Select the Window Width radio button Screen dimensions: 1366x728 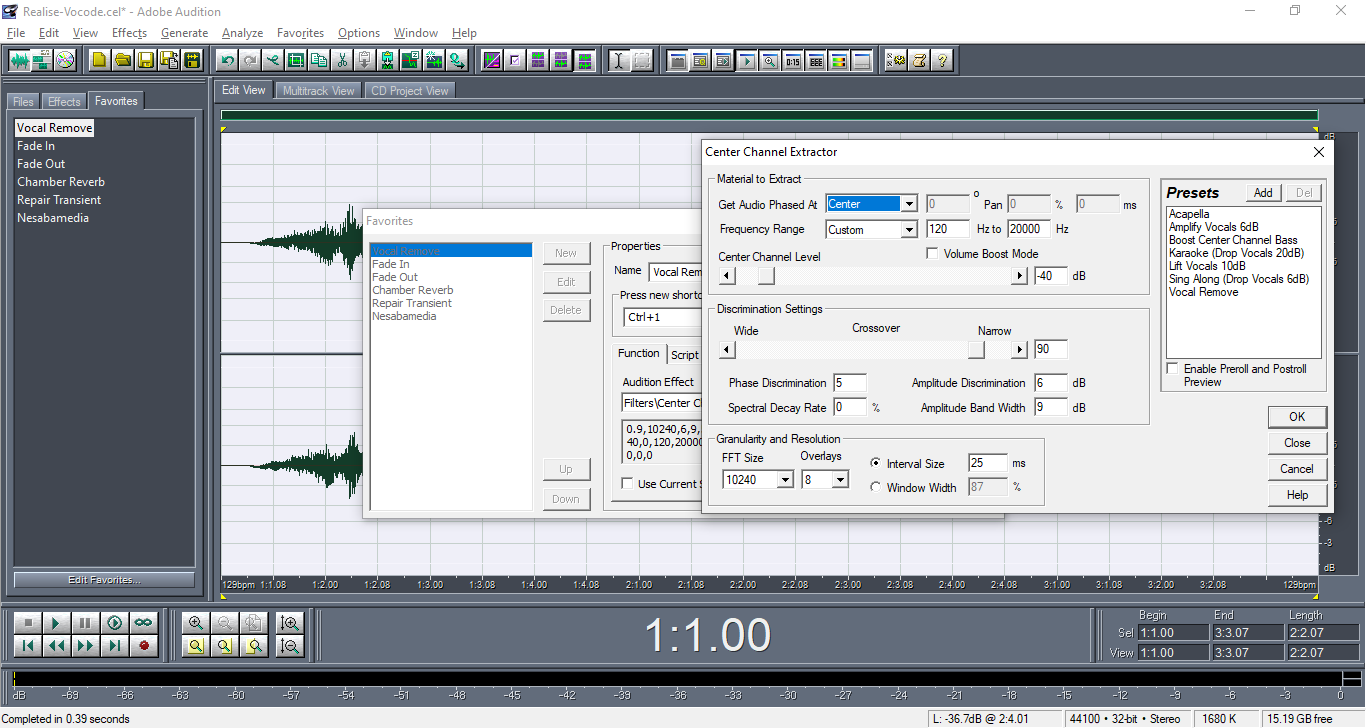tap(876, 488)
